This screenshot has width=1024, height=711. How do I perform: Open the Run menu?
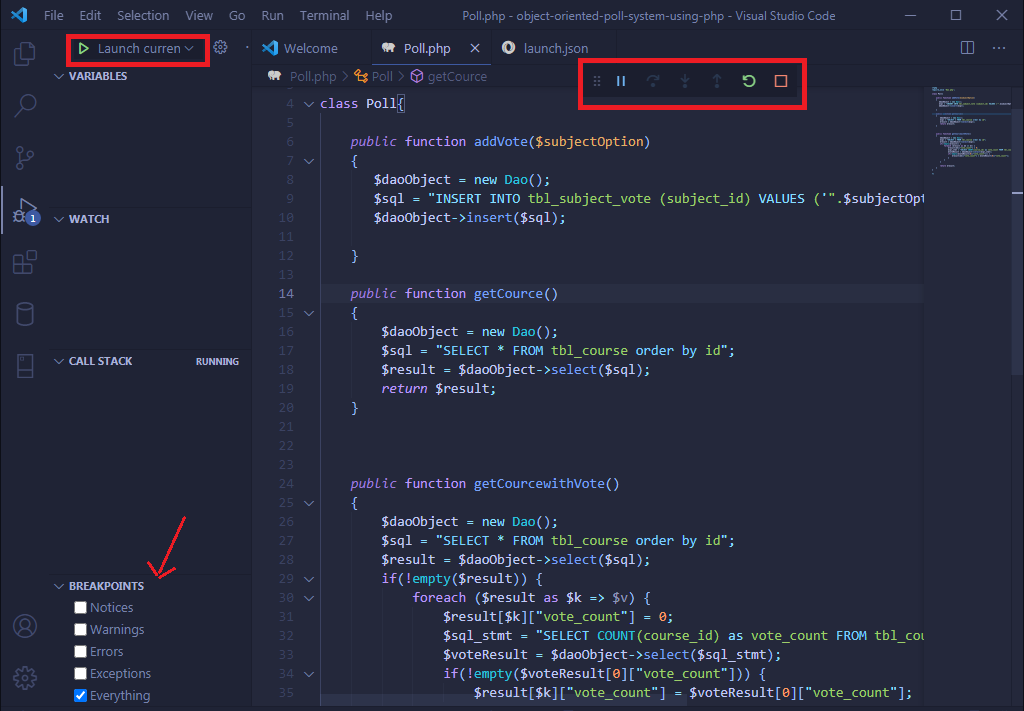pyautogui.click(x=272, y=15)
